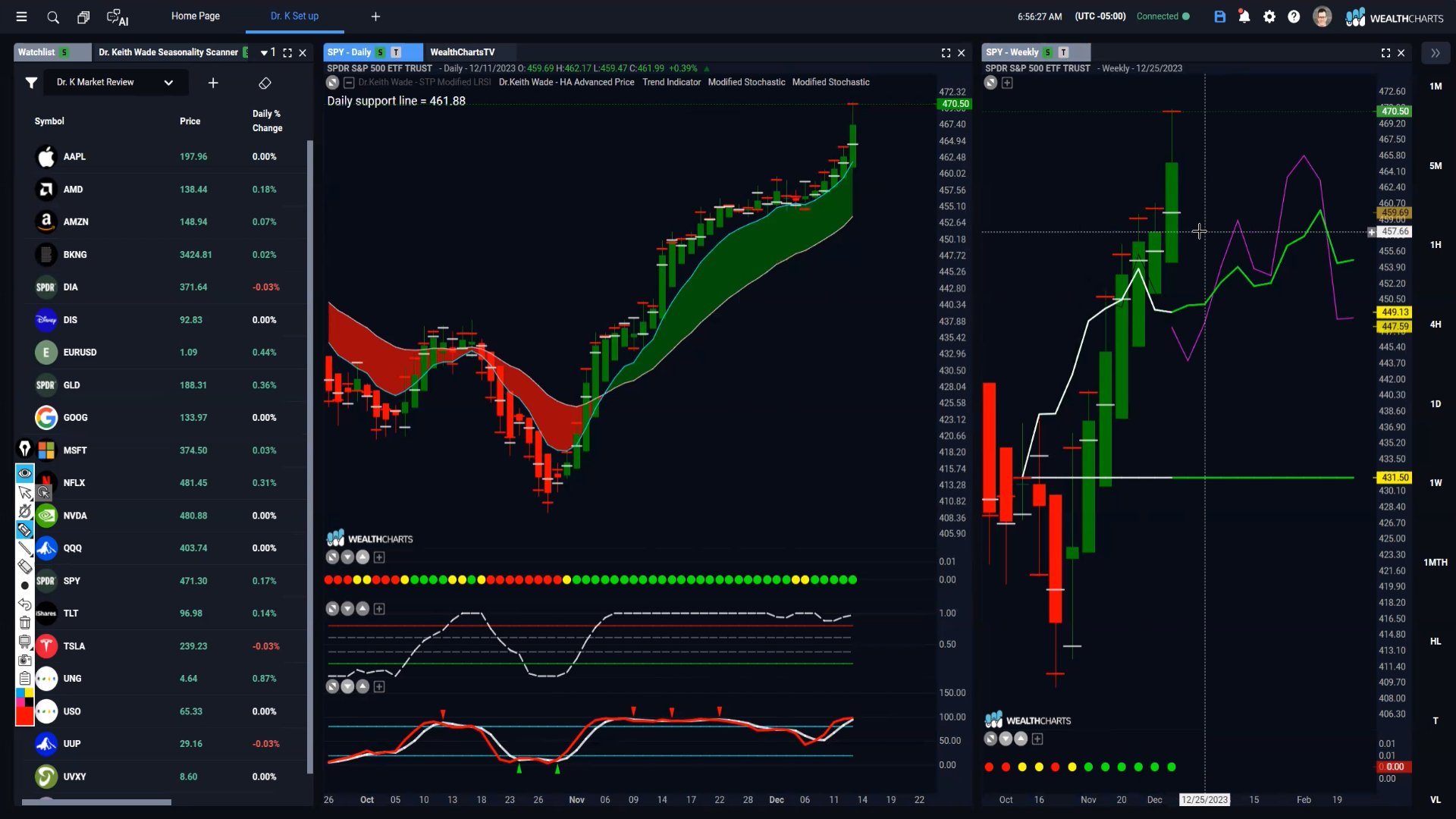The width and height of the screenshot is (1456, 819).
Task: Switch to the WealthChartsTV tab
Action: click(463, 52)
